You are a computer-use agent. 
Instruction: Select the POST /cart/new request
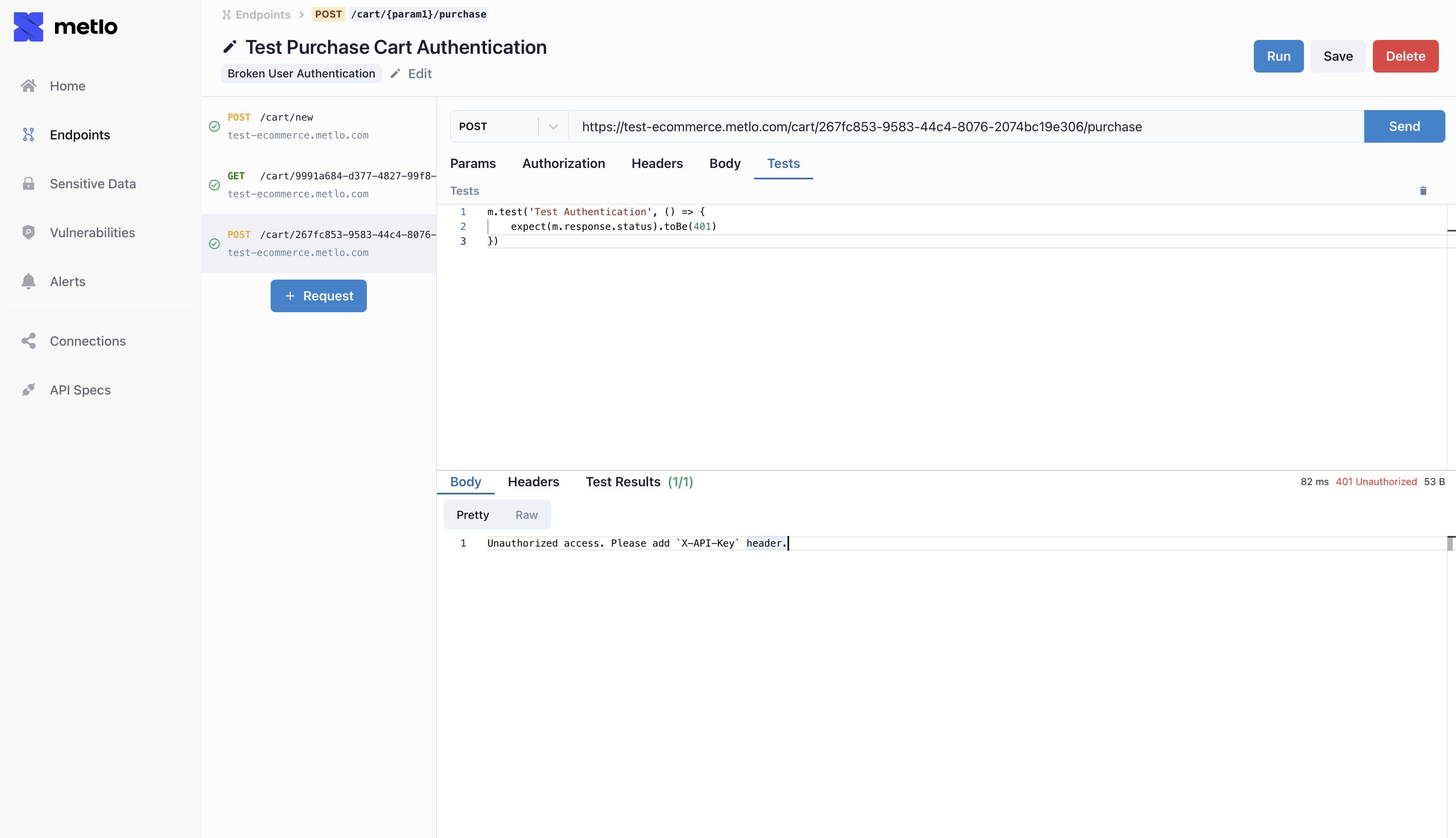(x=318, y=126)
